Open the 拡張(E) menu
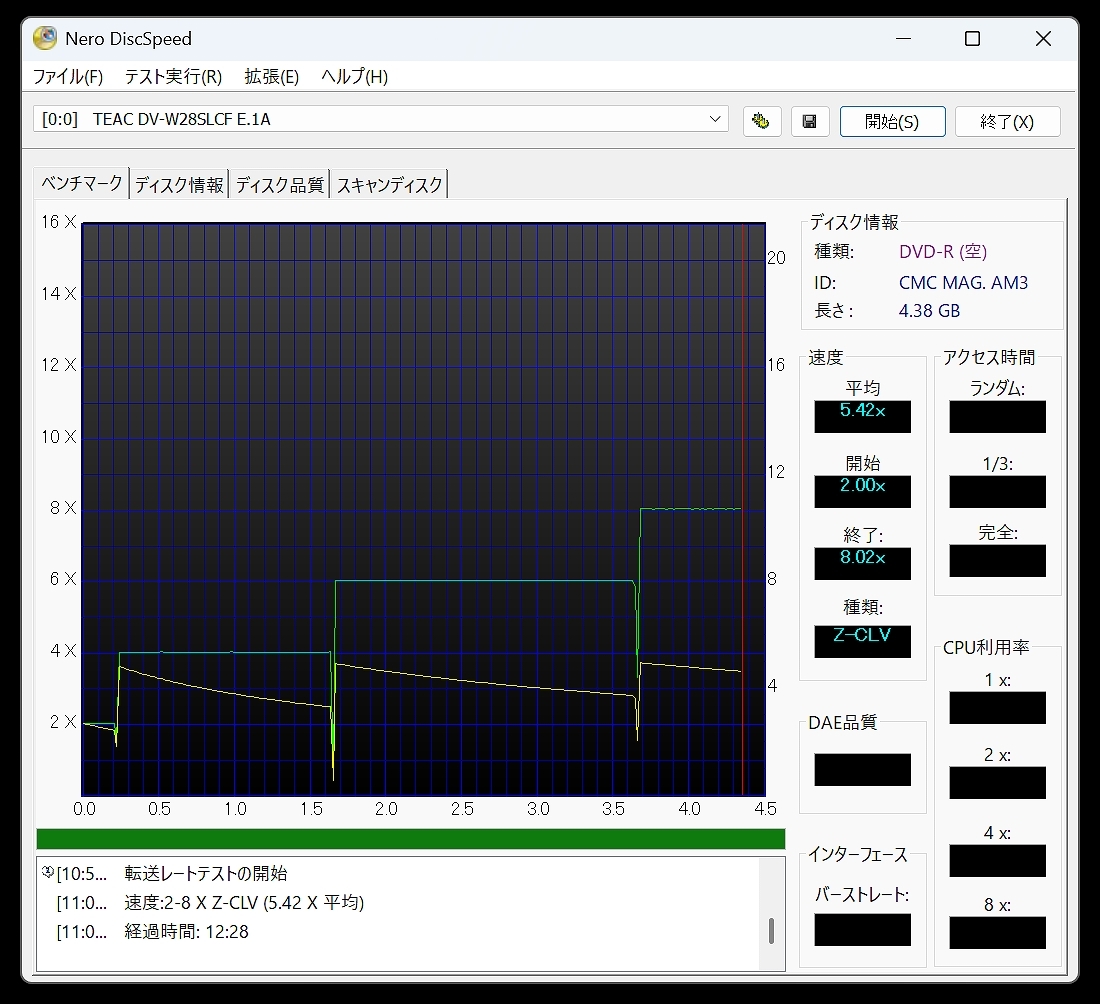1100x1004 pixels. click(x=271, y=76)
